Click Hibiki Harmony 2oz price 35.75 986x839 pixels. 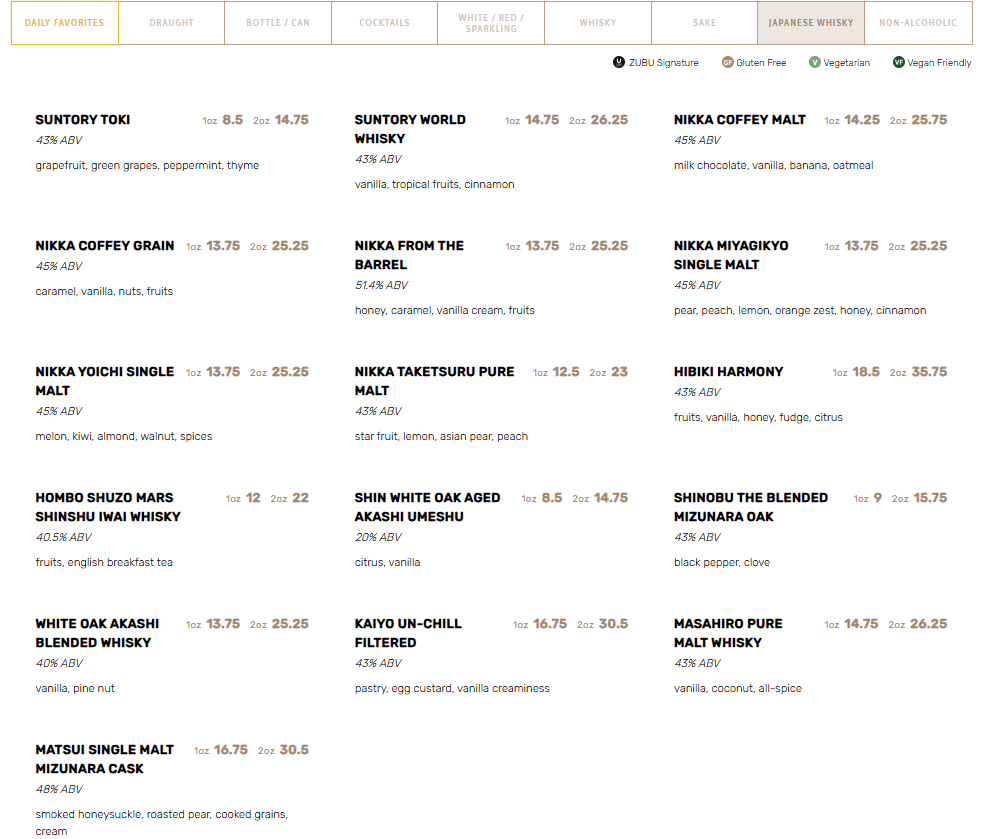[x=929, y=372]
